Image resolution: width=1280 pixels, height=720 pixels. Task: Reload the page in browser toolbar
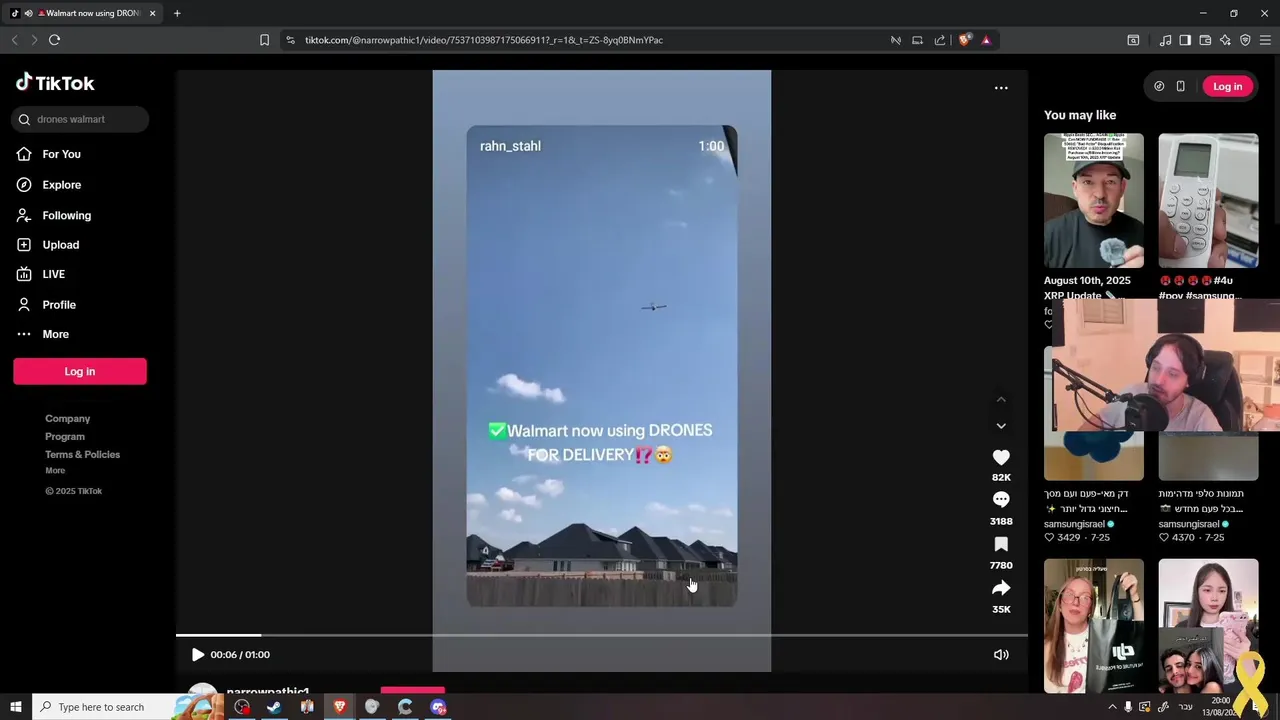(x=55, y=40)
